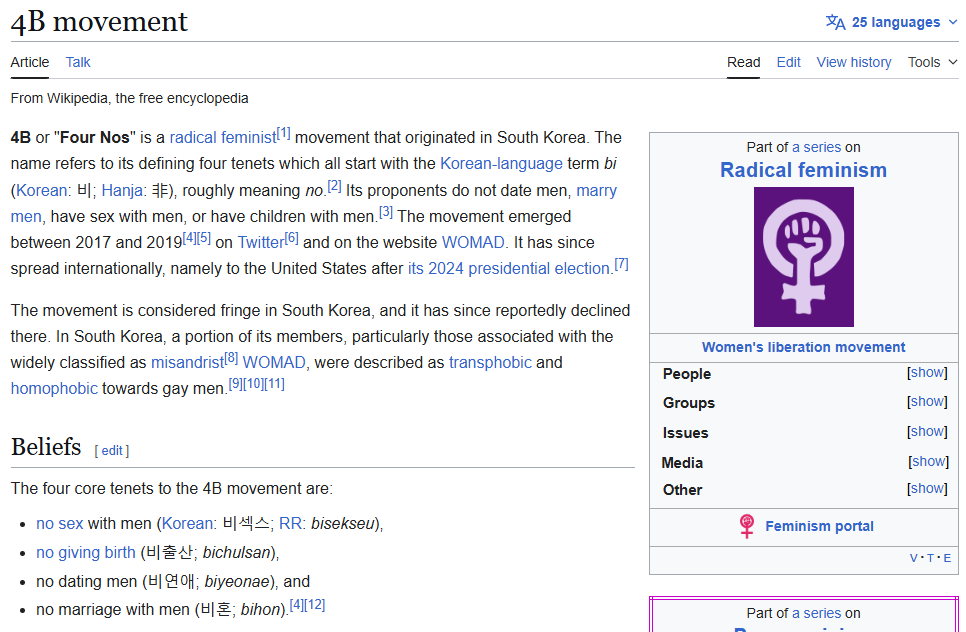Click the radical feminism fist symbol image
Screen dimensions: 966x632
[803, 257]
